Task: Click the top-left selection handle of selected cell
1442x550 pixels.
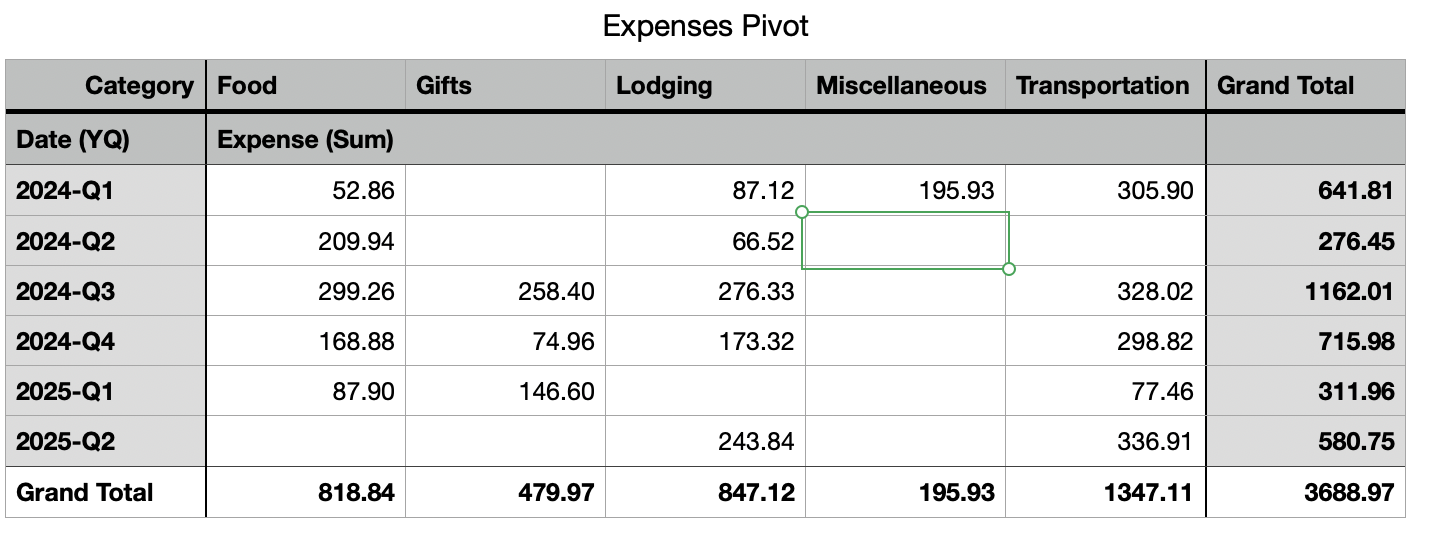Action: (801, 212)
